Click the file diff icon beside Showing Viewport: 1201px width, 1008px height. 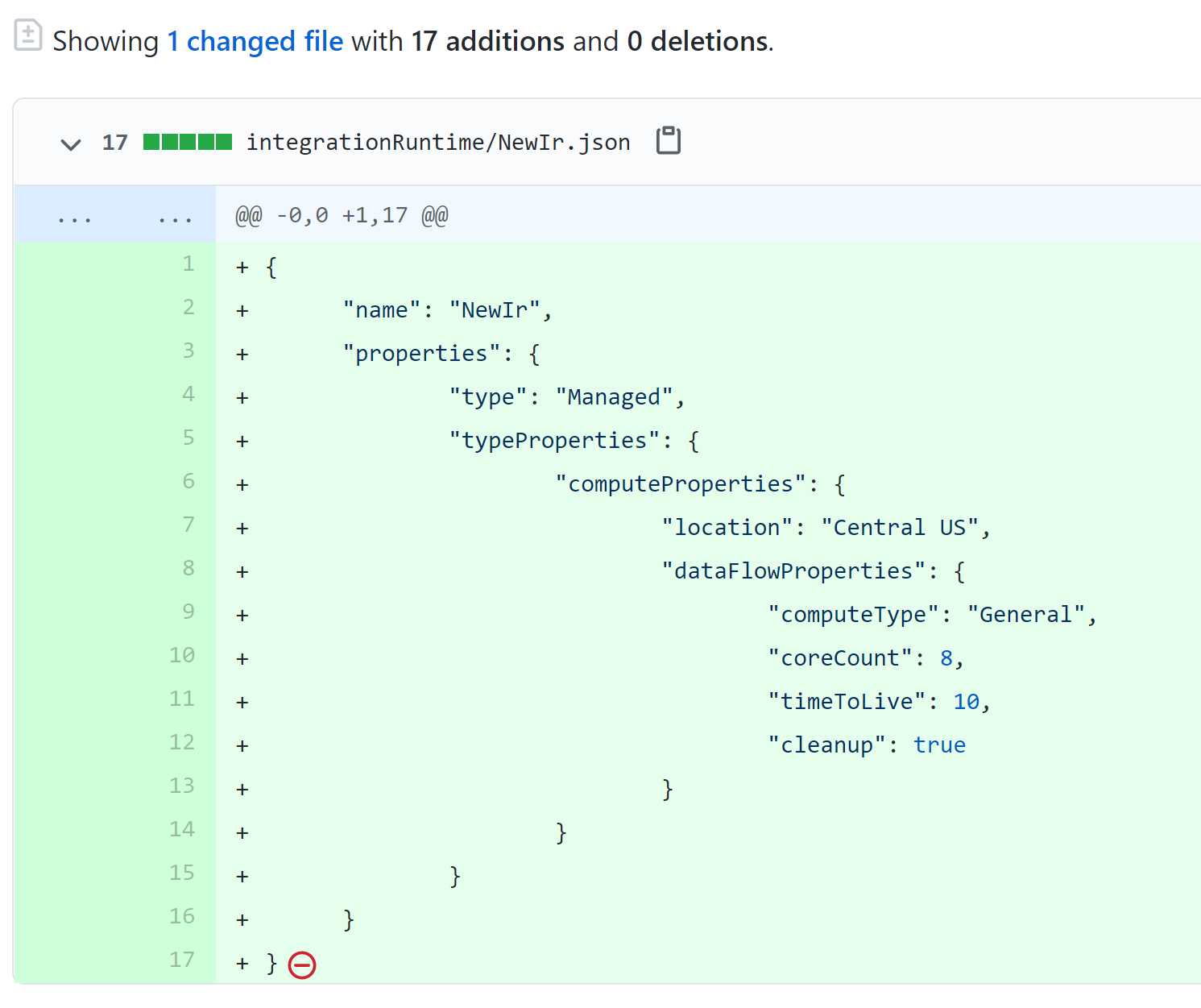click(x=27, y=35)
